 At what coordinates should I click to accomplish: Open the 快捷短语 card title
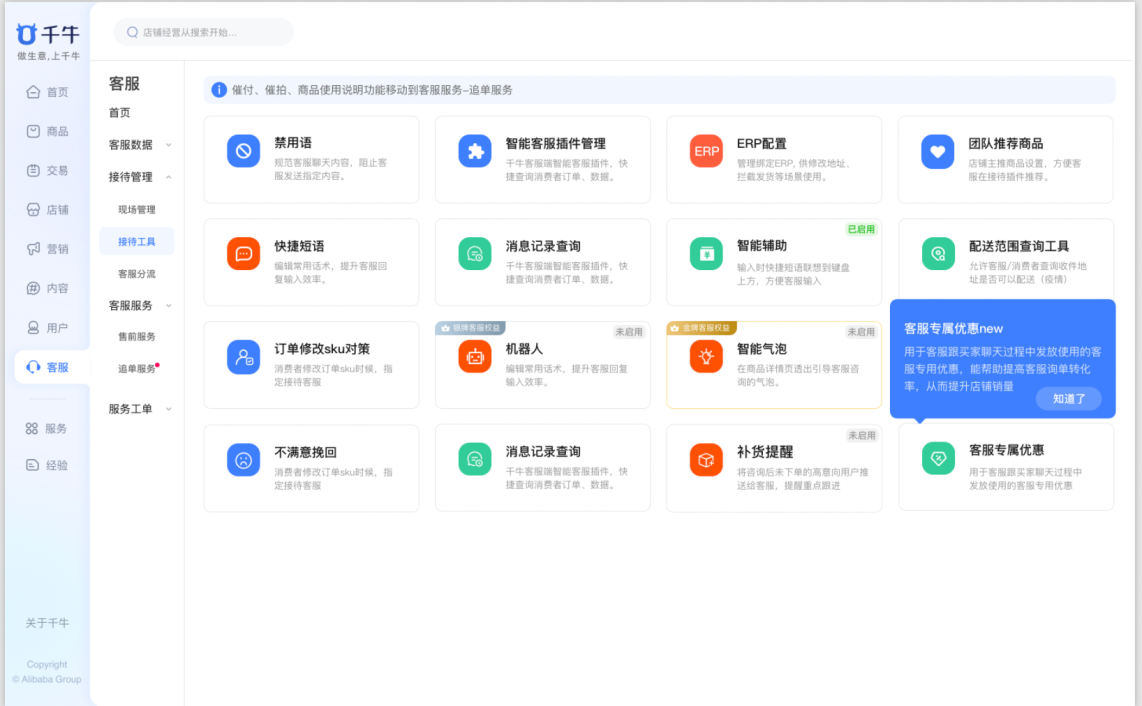299,246
